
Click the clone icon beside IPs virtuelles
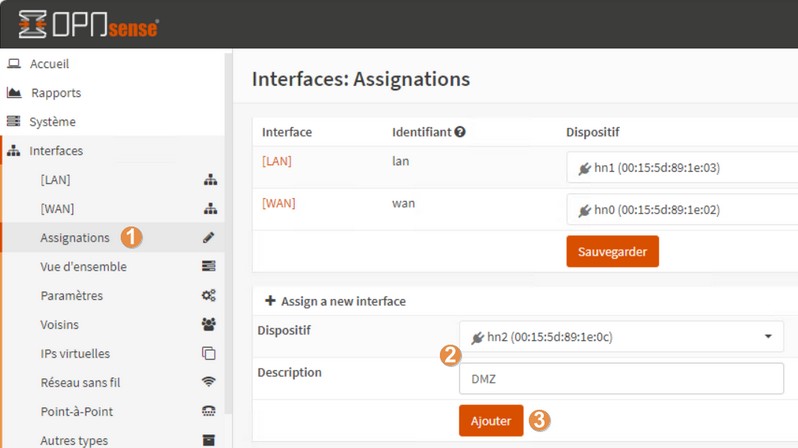[208, 354]
